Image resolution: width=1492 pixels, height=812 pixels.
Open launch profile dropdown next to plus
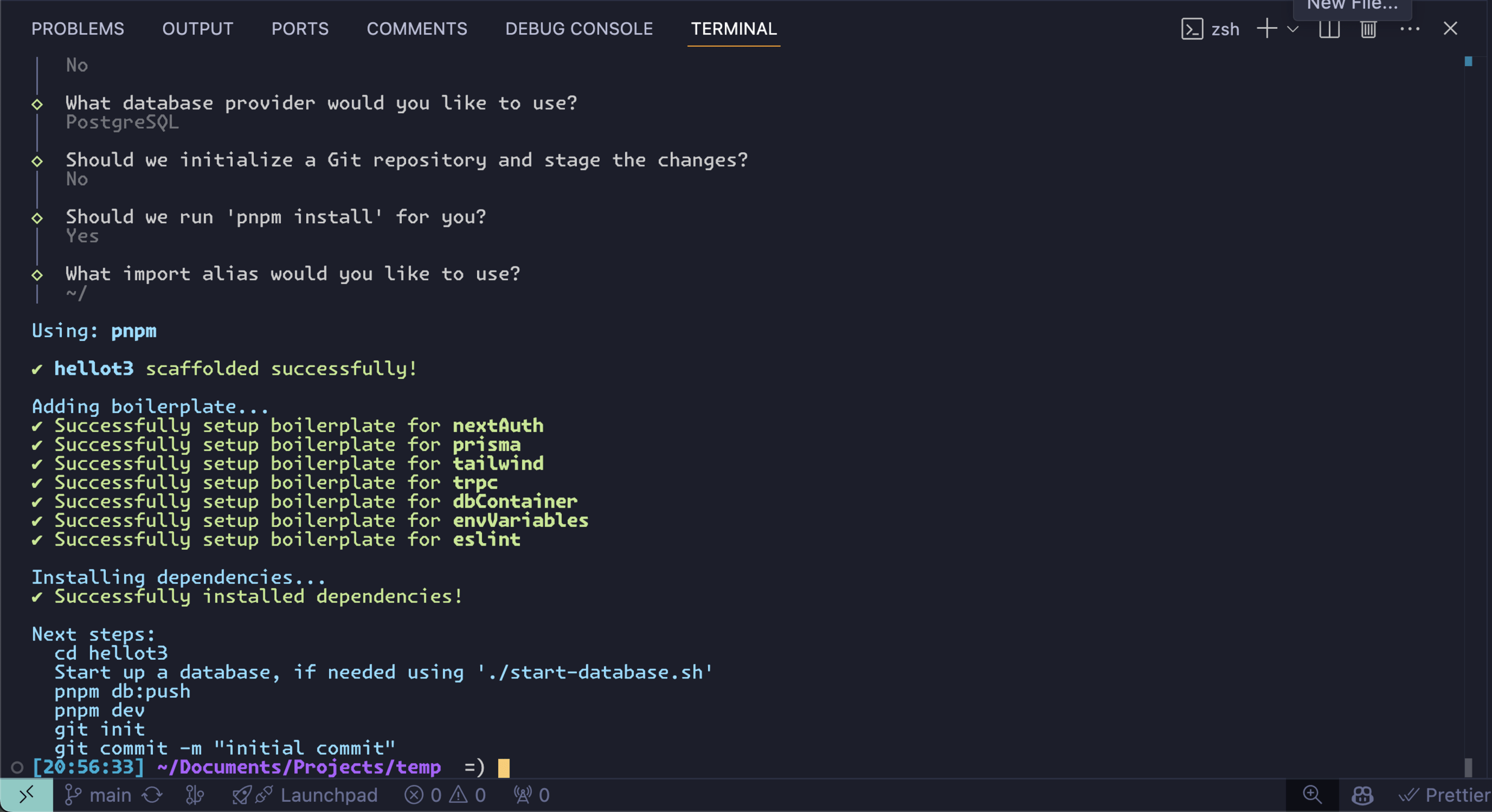click(1293, 28)
